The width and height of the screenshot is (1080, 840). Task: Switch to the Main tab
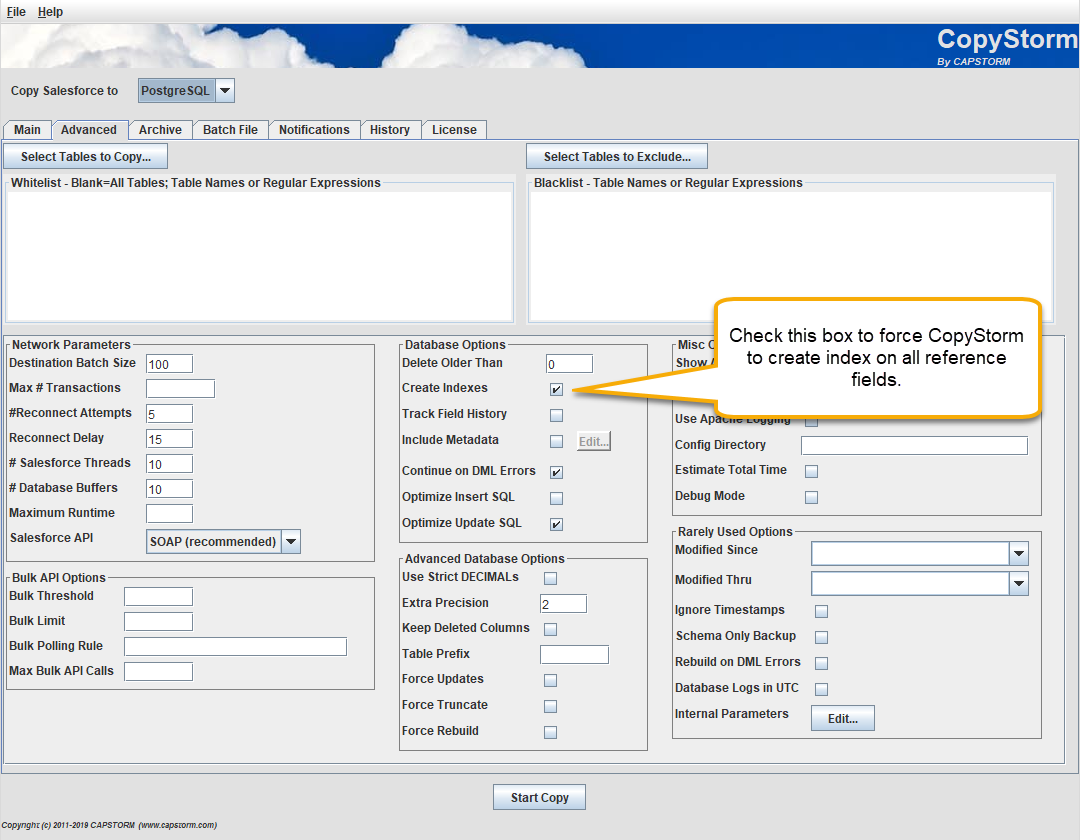coord(28,129)
